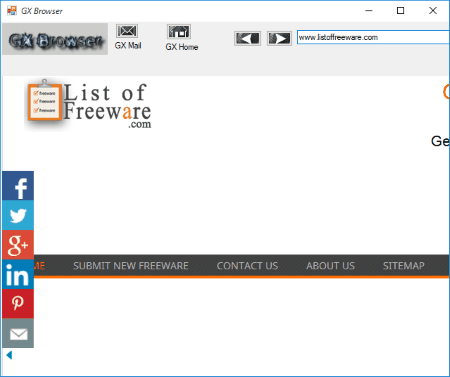This screenshot has height=377, width=450.
Task: Collapse the social share sidebar arrow
Action: [x=9, y=355]
